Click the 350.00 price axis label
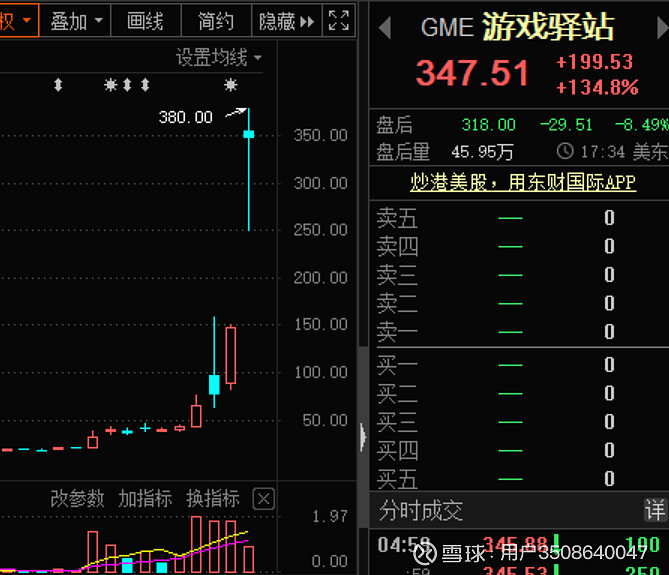Image resolution: width=669 pixels, height=575 pixels. click(320, 135)
